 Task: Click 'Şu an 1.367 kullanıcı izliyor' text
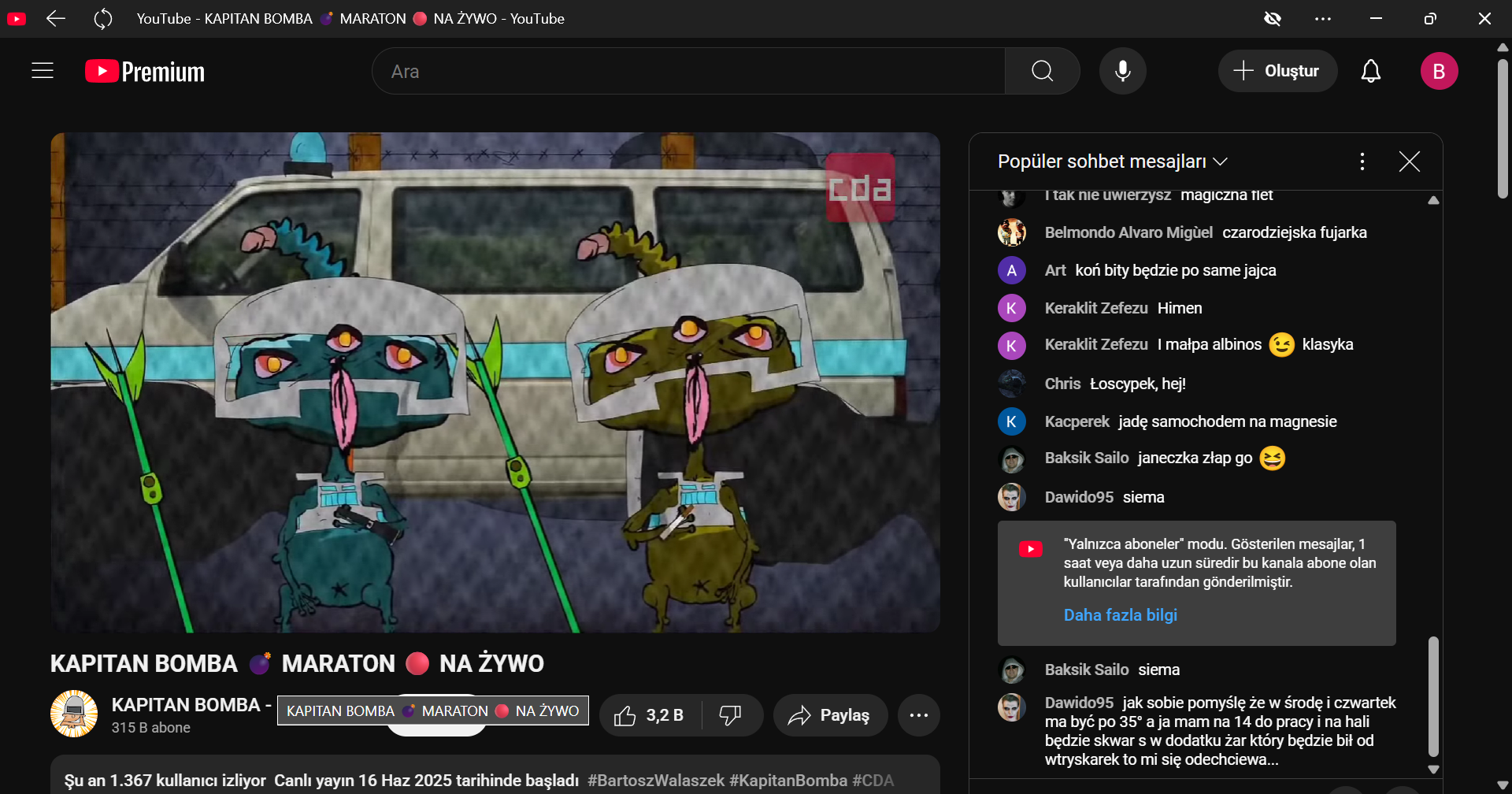point(165,781)
